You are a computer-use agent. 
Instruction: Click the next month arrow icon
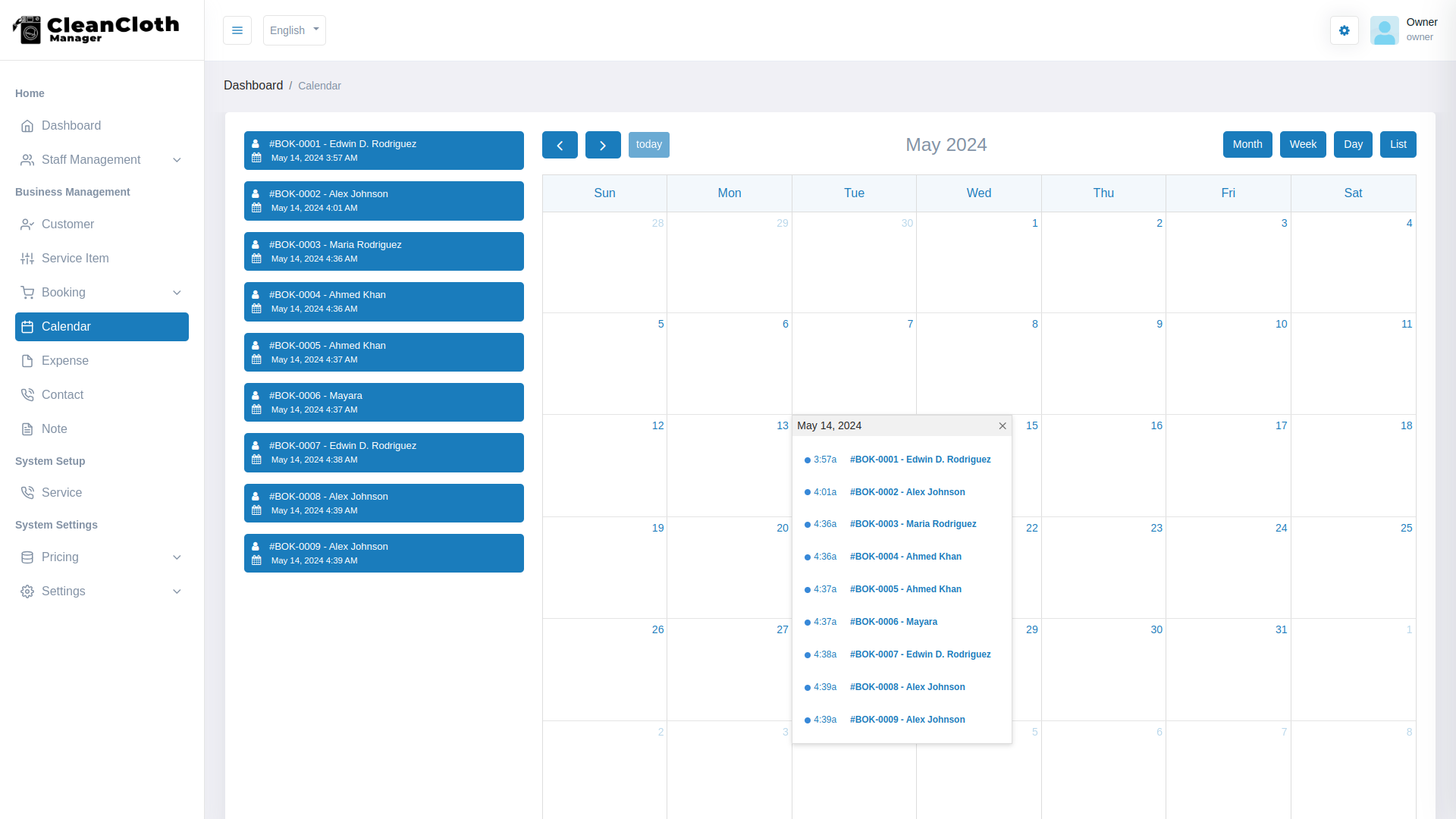pyautogui.click(x=603, y=145)
